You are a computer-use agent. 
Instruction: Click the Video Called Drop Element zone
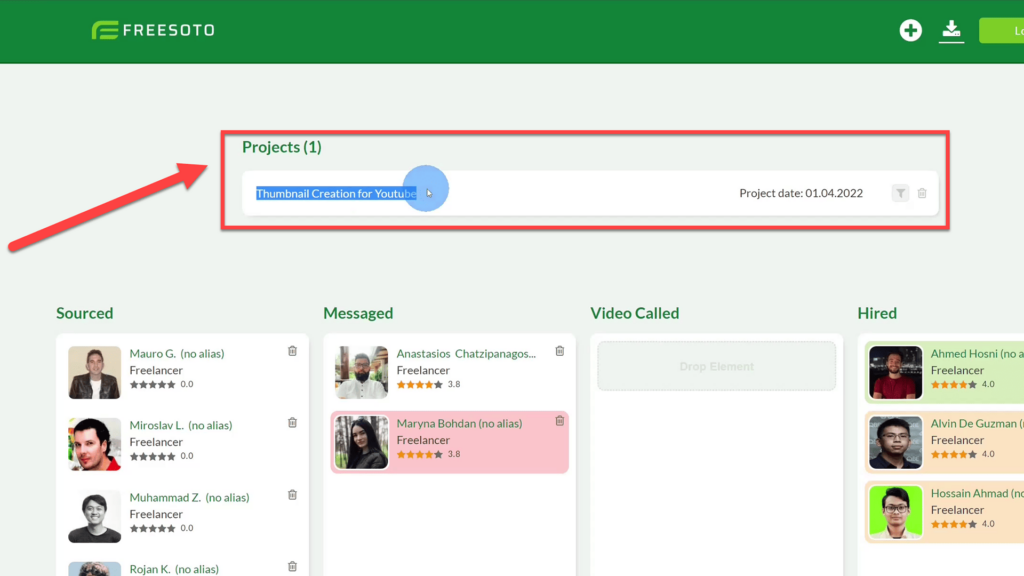[x=716, y=366]
